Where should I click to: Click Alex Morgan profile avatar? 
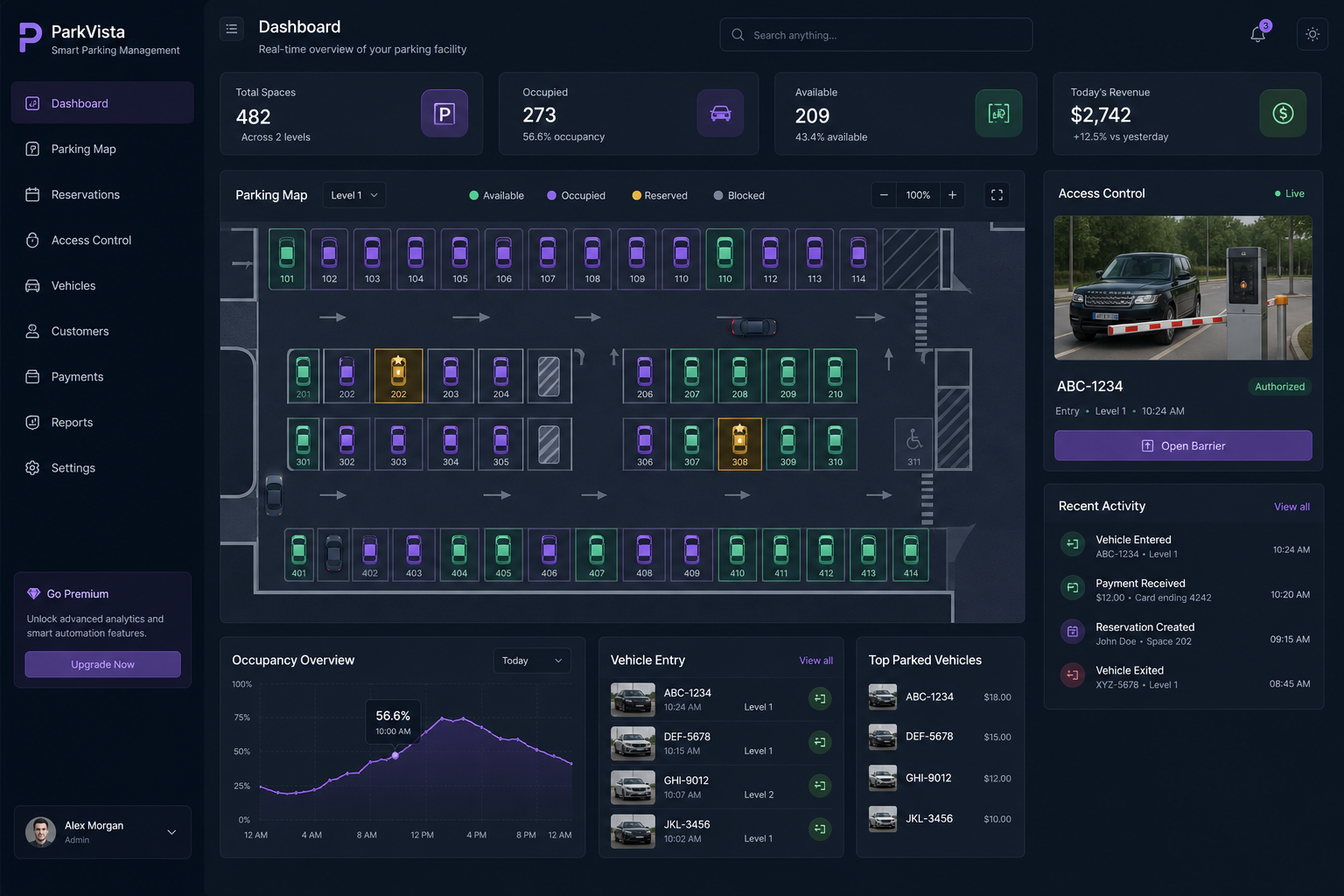(40, 832)
